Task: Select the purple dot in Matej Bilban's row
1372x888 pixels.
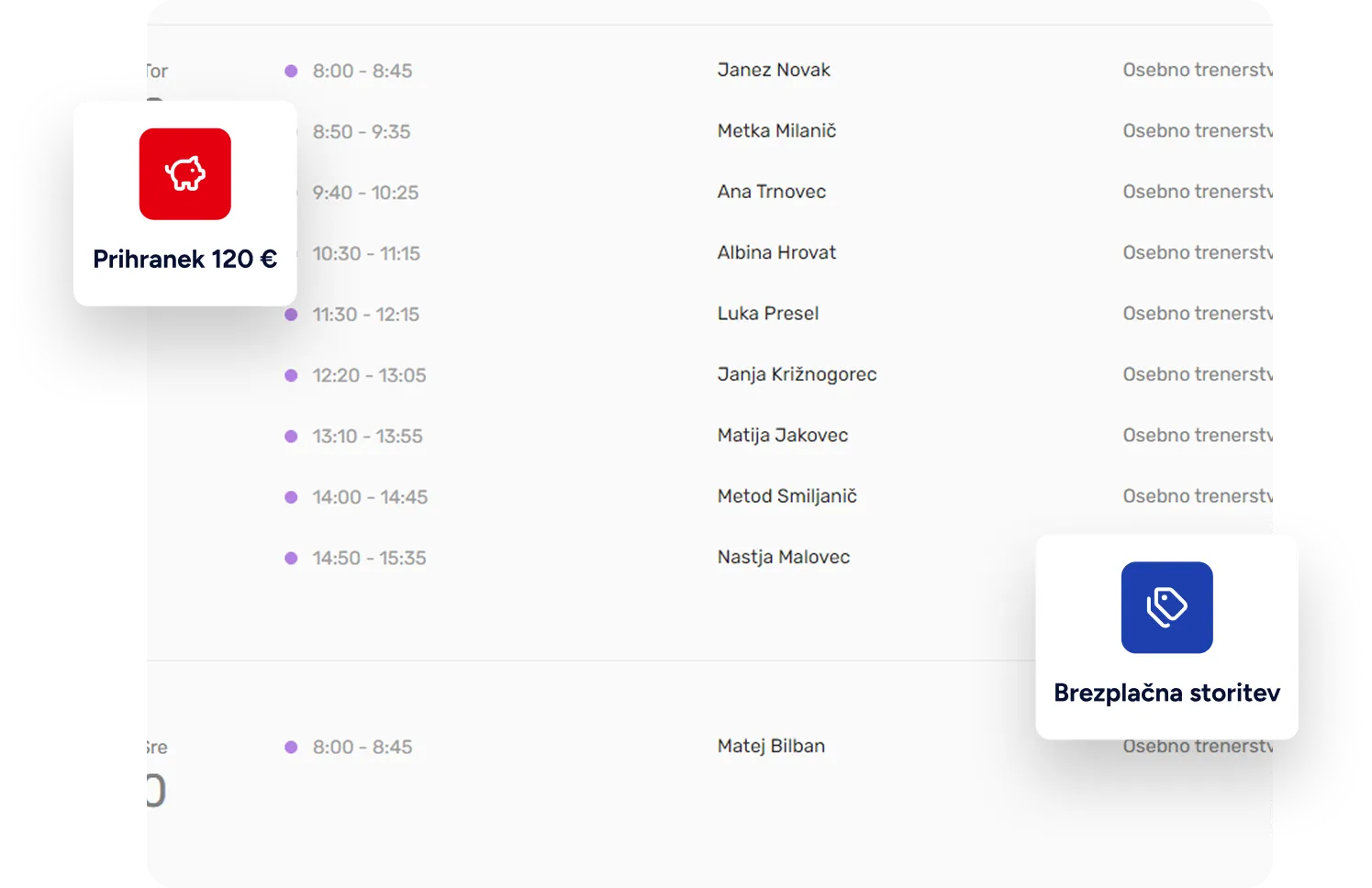Action: [x=291, y=747]
